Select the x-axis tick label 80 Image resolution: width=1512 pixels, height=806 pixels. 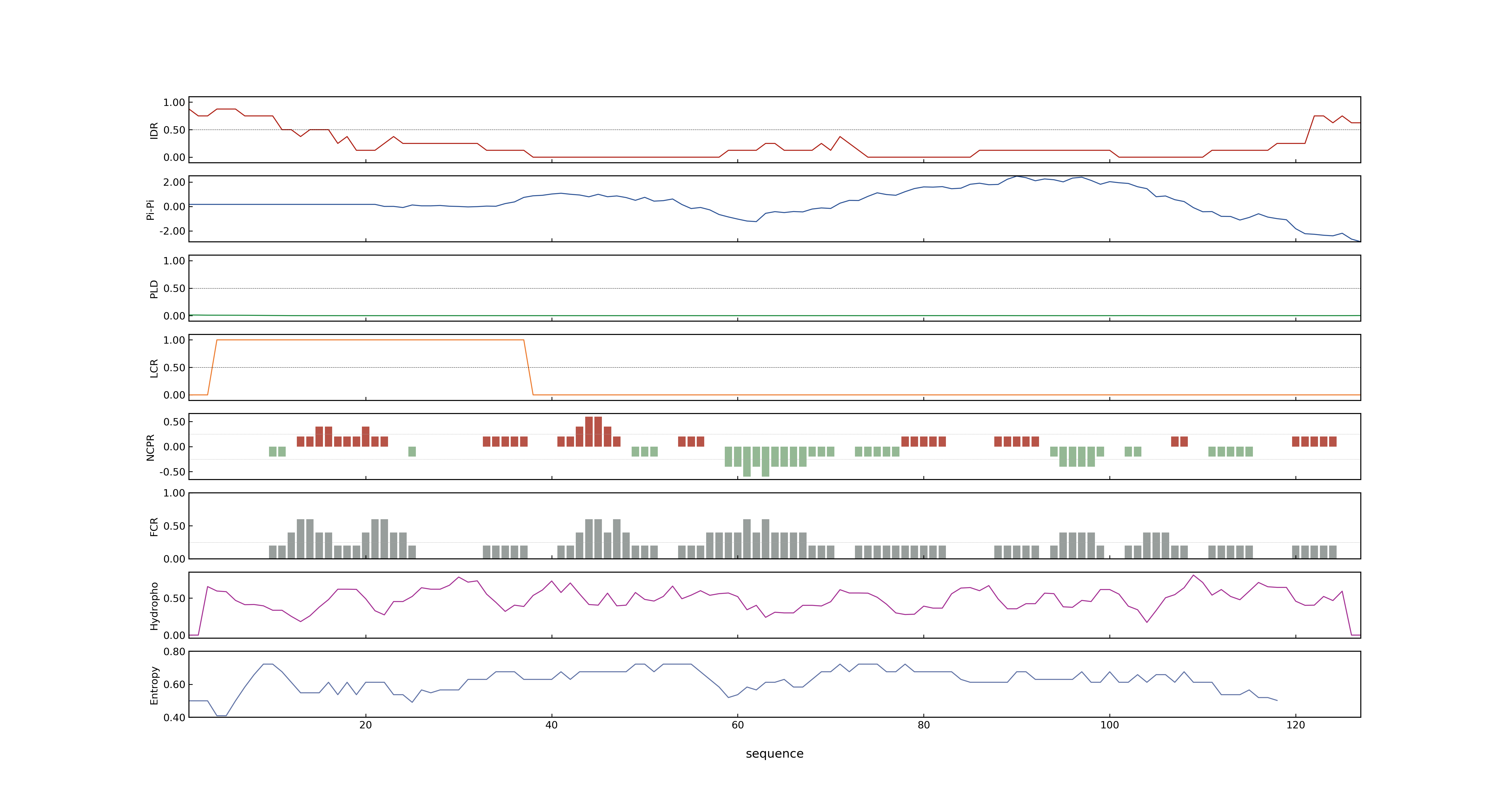924,725
